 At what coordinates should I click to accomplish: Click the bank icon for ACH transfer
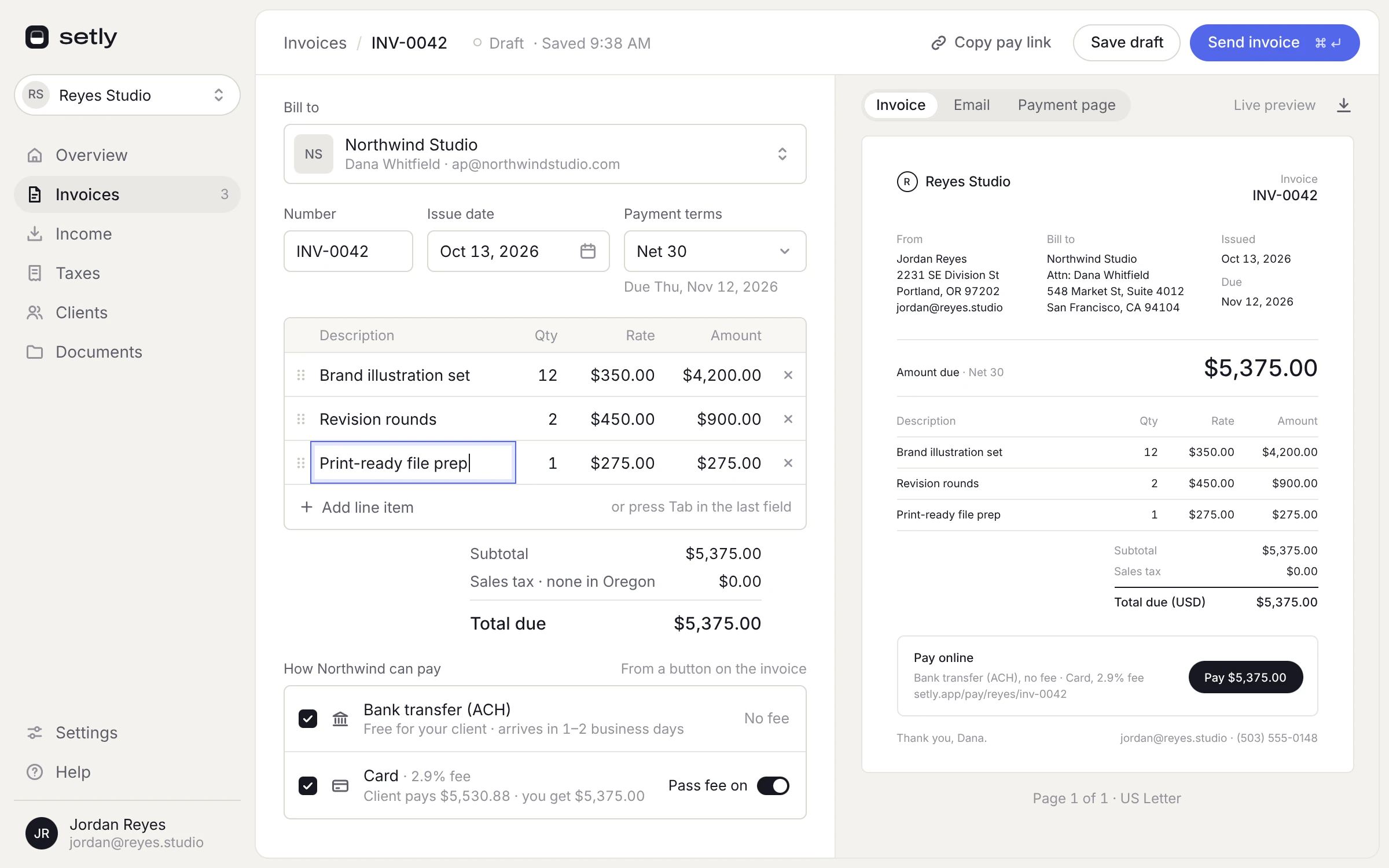(x=340, y=719)
